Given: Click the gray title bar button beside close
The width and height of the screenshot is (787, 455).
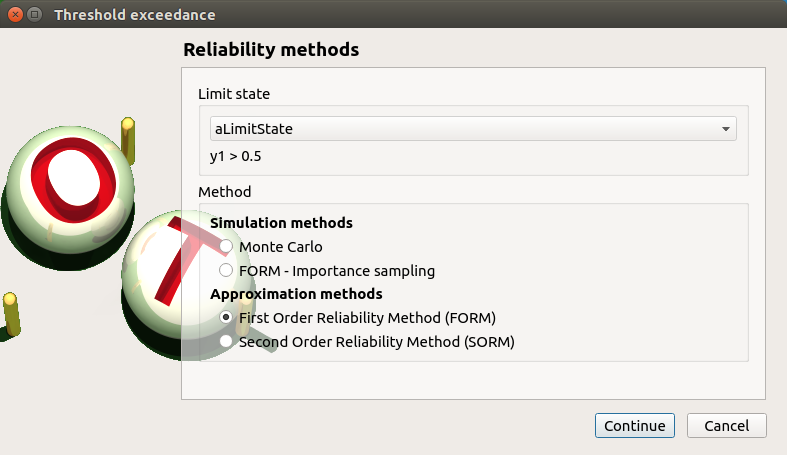Looking at the screenshot, I should (34, 15).
